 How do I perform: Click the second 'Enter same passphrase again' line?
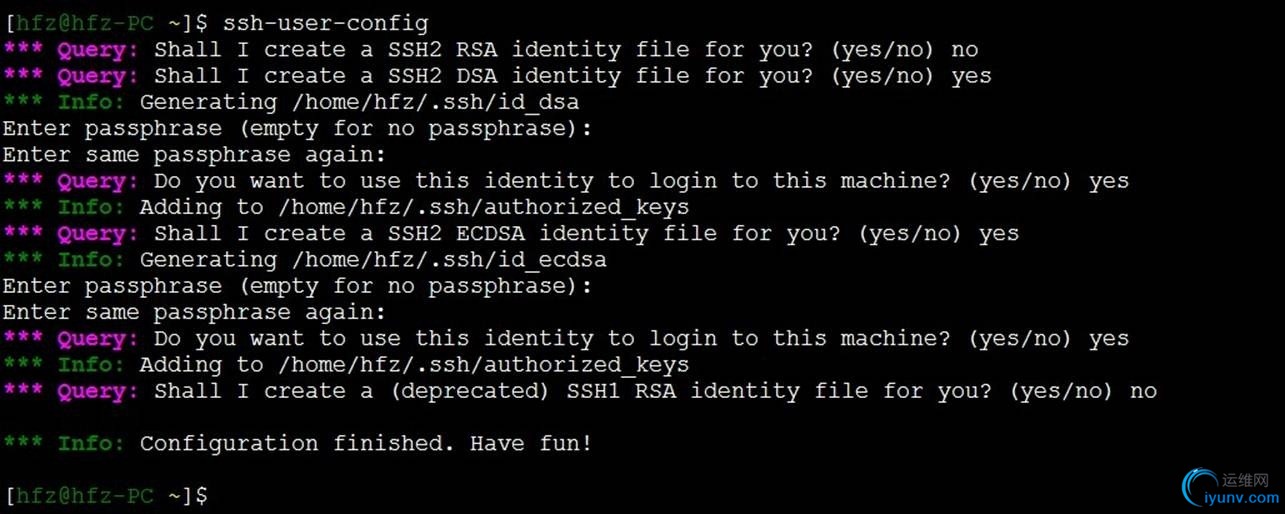[x=194, y=312]
